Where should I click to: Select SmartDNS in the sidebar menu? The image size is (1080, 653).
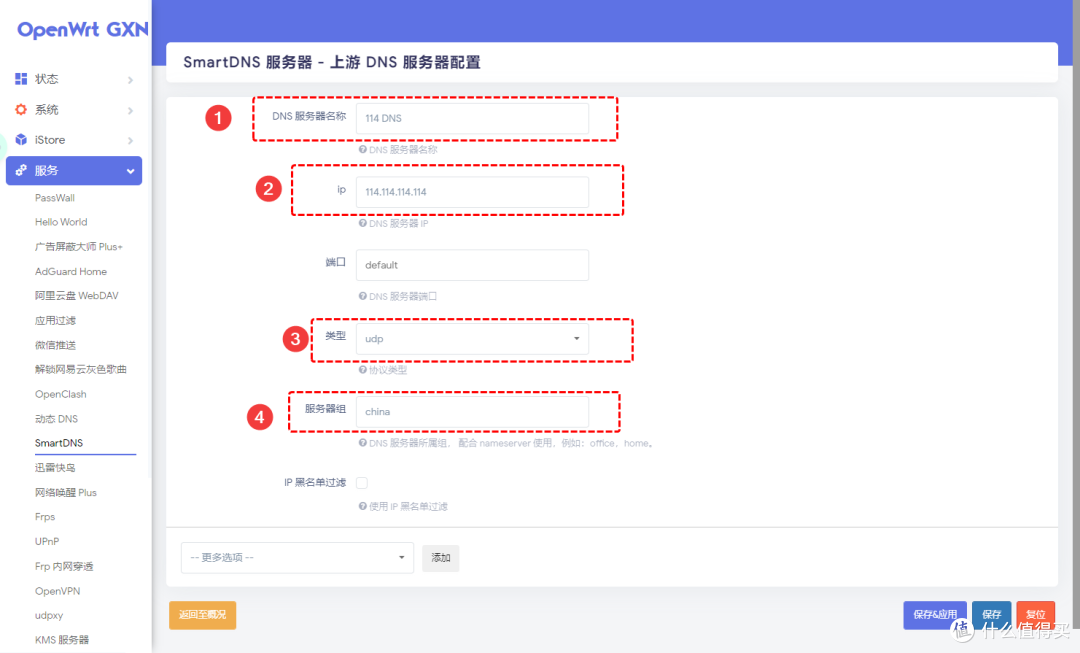(64, 442)
